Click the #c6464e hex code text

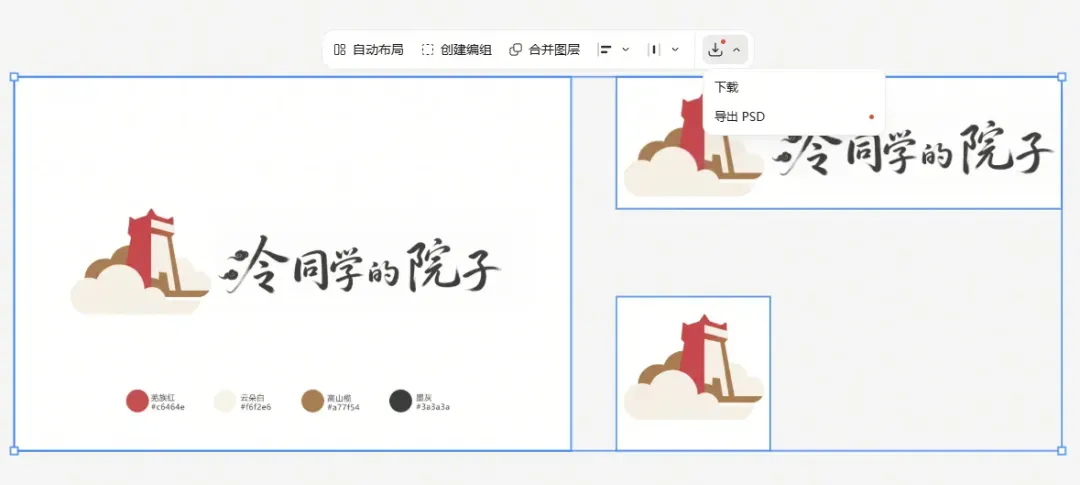(x=167, y=407)
